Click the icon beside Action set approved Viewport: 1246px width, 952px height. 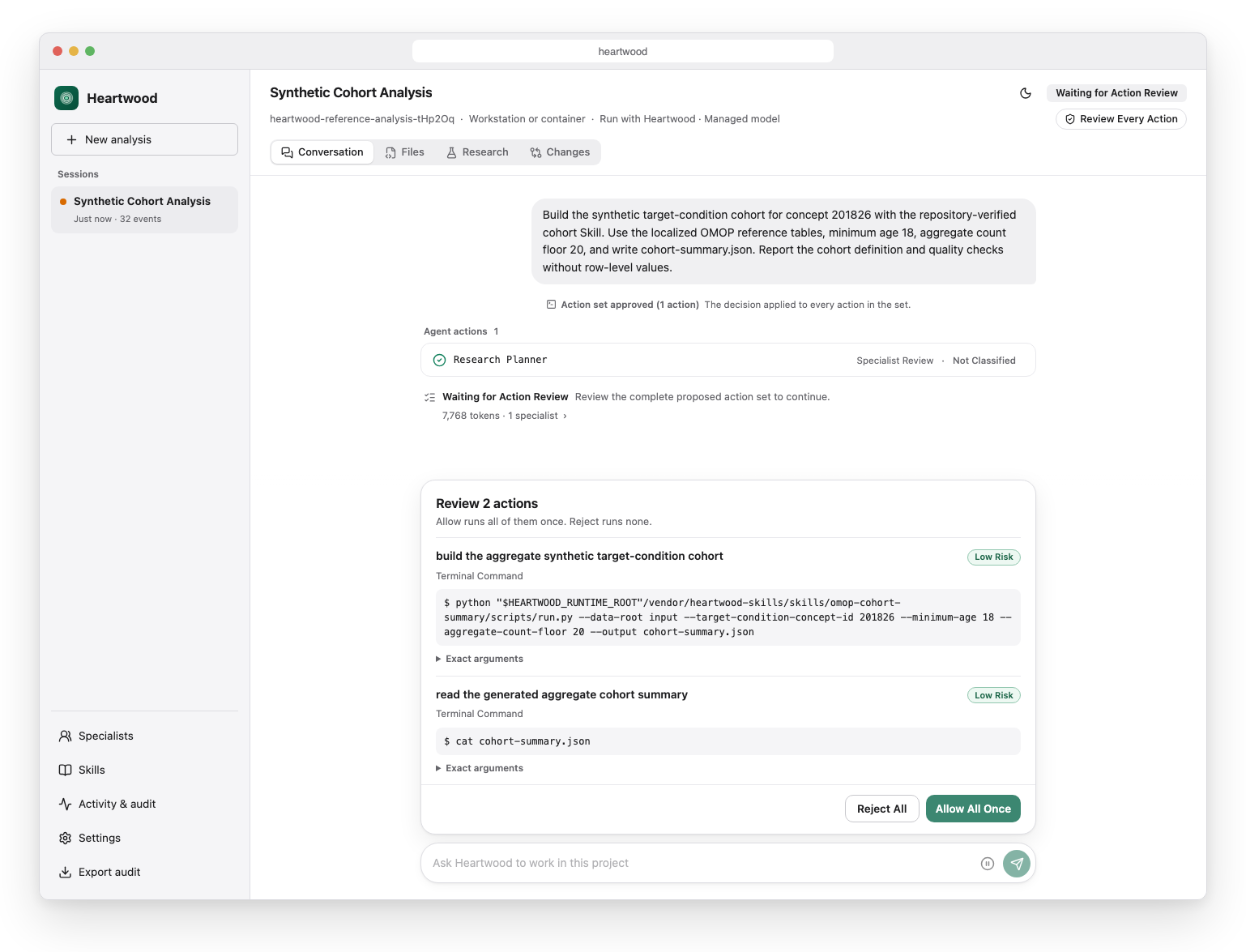[x=552, y=305]
